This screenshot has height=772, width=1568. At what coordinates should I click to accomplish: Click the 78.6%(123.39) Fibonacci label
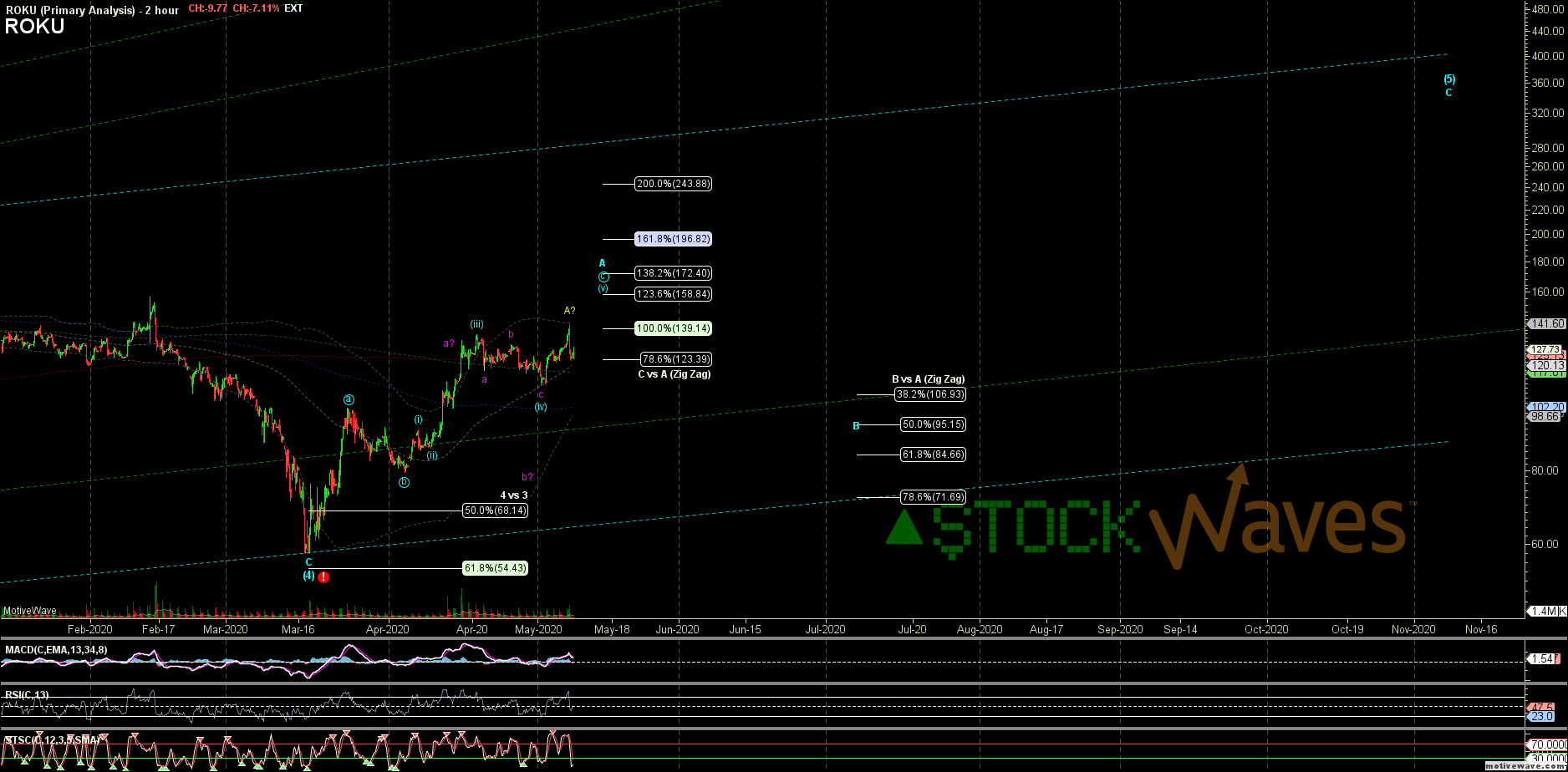tap(676, 359)
